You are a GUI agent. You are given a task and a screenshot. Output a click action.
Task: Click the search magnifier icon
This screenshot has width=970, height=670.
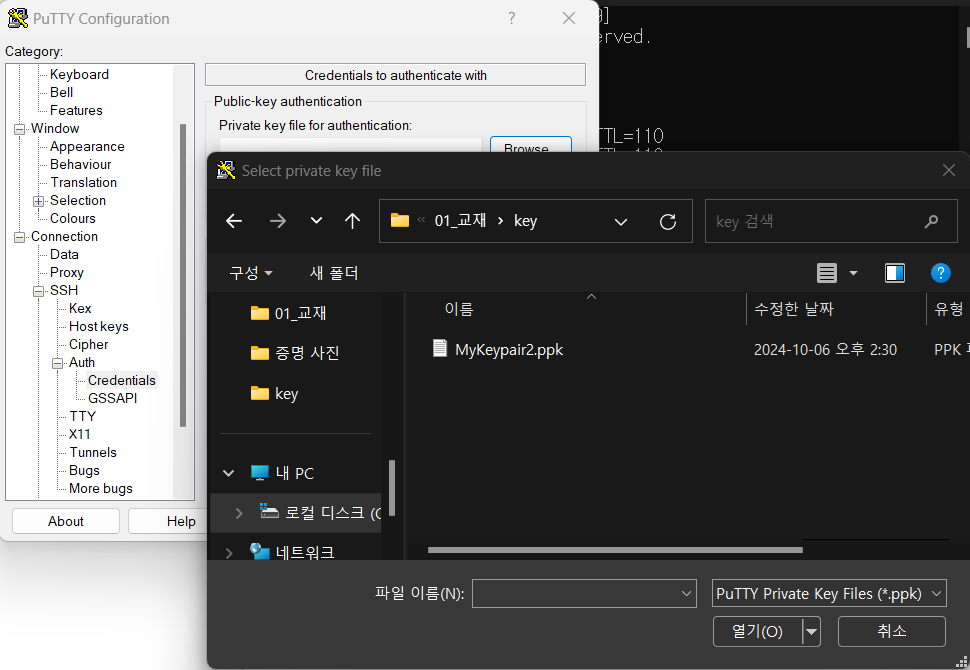(931, 221)
